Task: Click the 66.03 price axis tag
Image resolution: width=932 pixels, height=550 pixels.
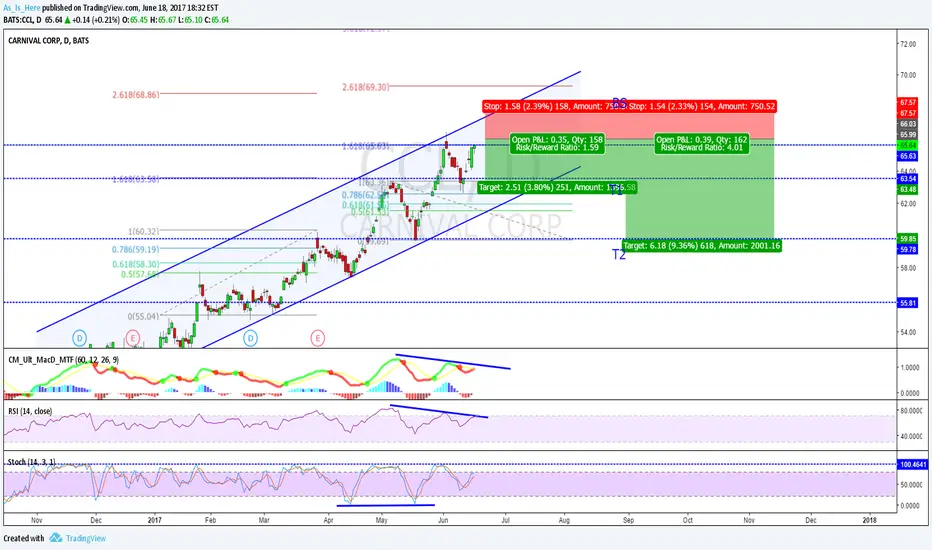Action: 908,124
